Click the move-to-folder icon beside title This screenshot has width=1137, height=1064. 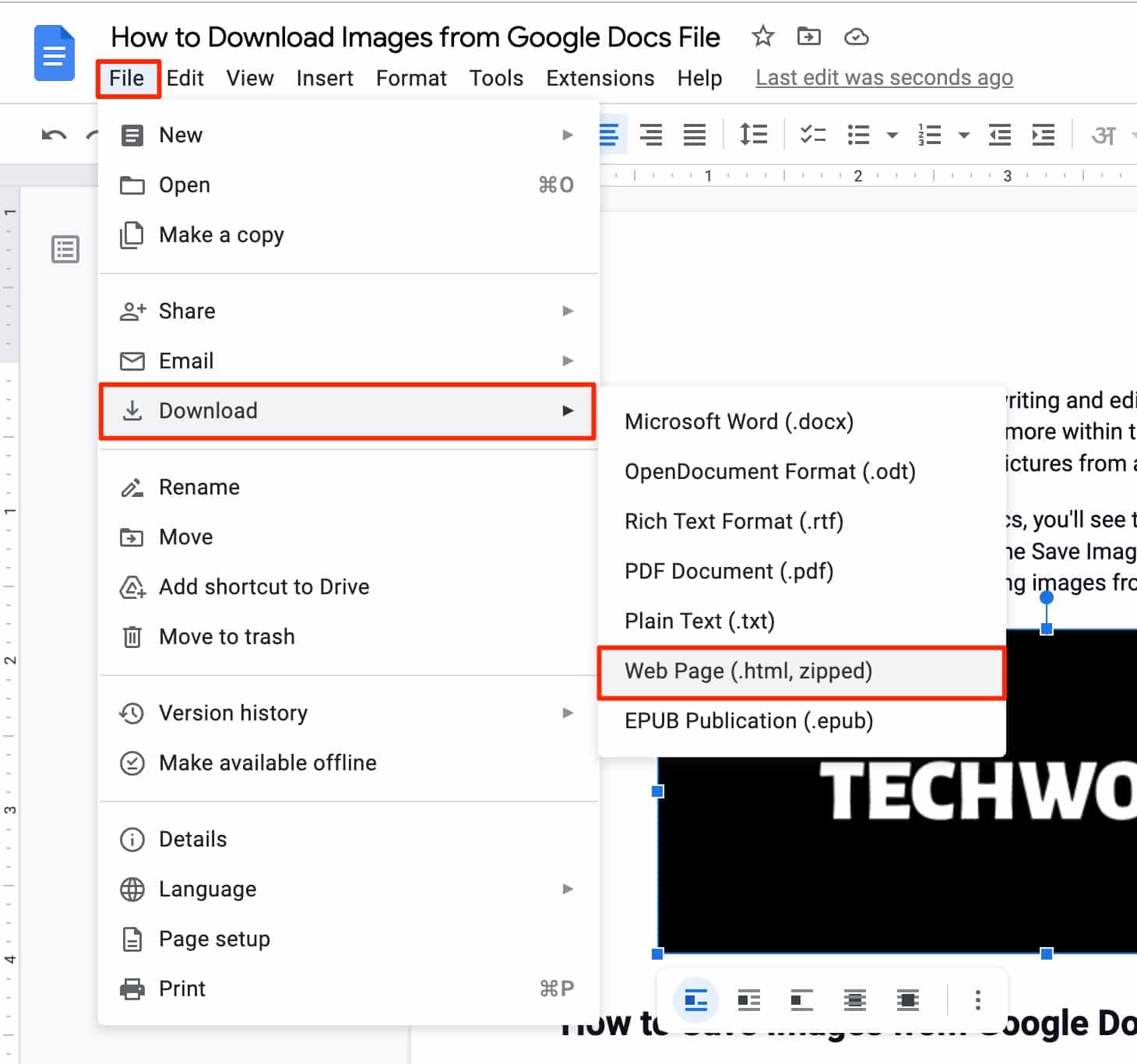click(809, 36)
